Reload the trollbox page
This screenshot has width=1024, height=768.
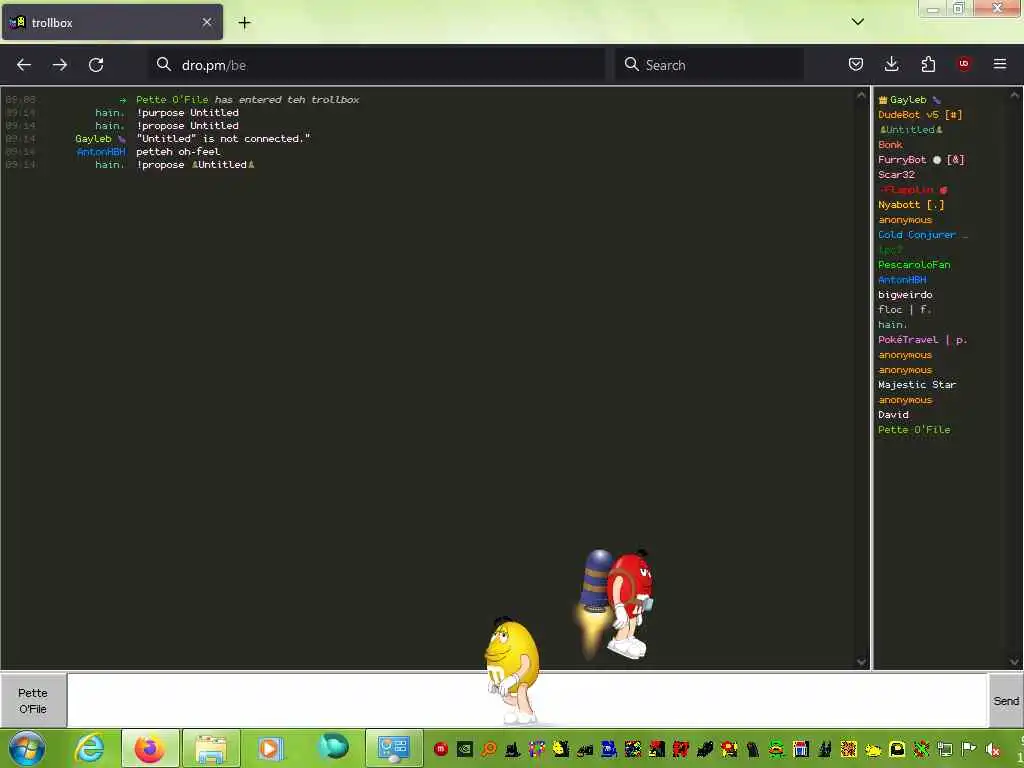click(x=96, y=65)
